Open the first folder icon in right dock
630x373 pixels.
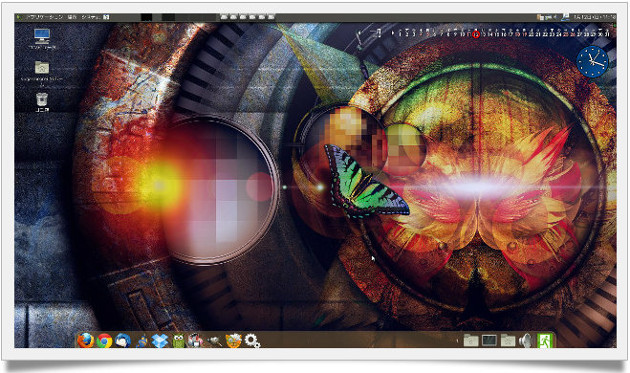tap(470, 341)
